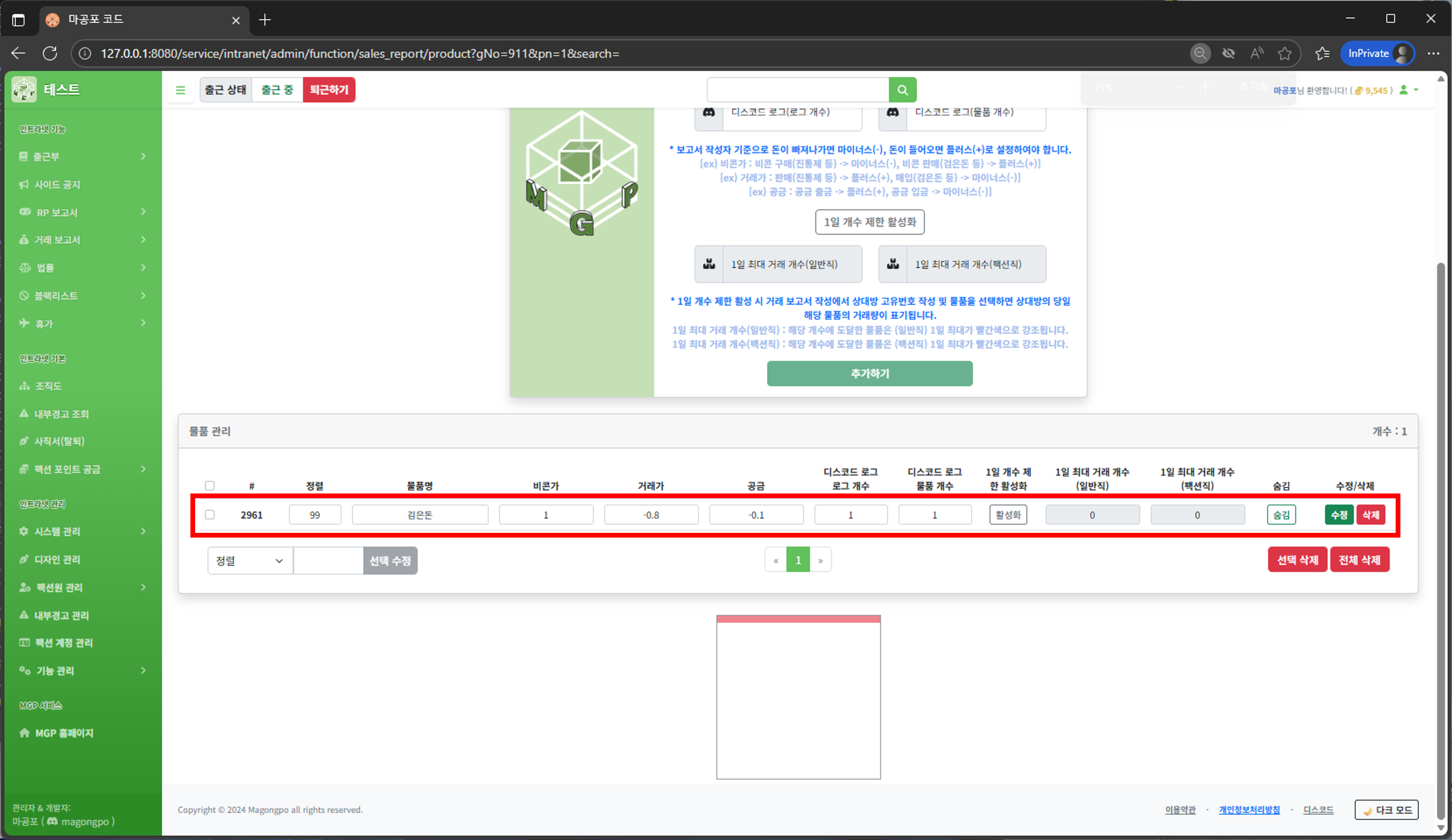1452x840 pixels.
Task: Click the MGP 홈페이지 sidebar item
Action: tap(64, 733)
